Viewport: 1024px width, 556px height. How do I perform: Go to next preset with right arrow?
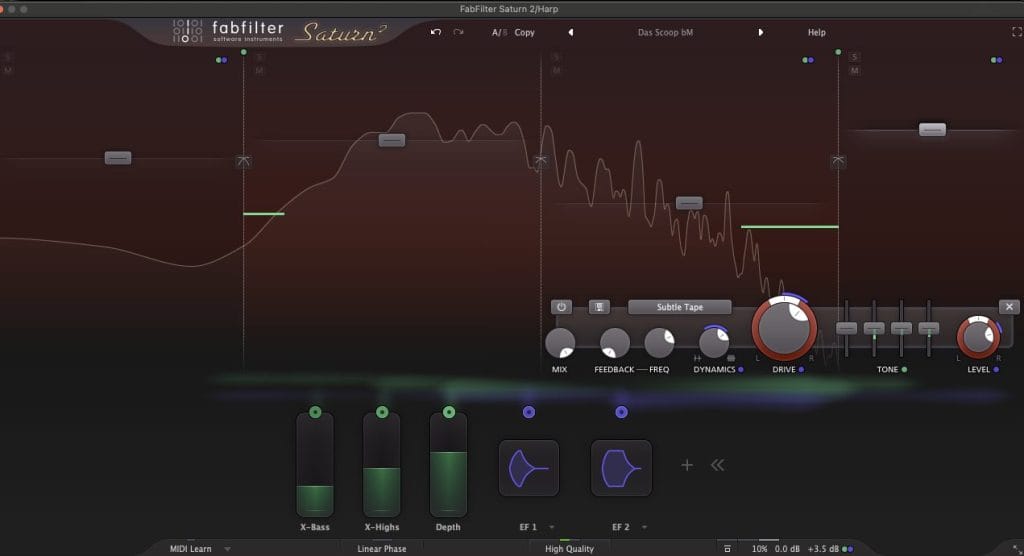pyautogui.click(x=760, y=32)
